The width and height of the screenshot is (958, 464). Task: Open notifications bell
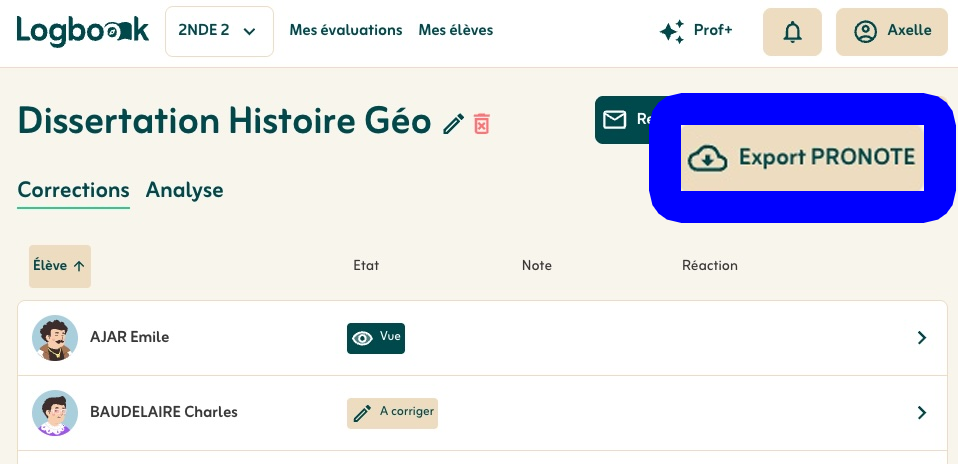792,32
